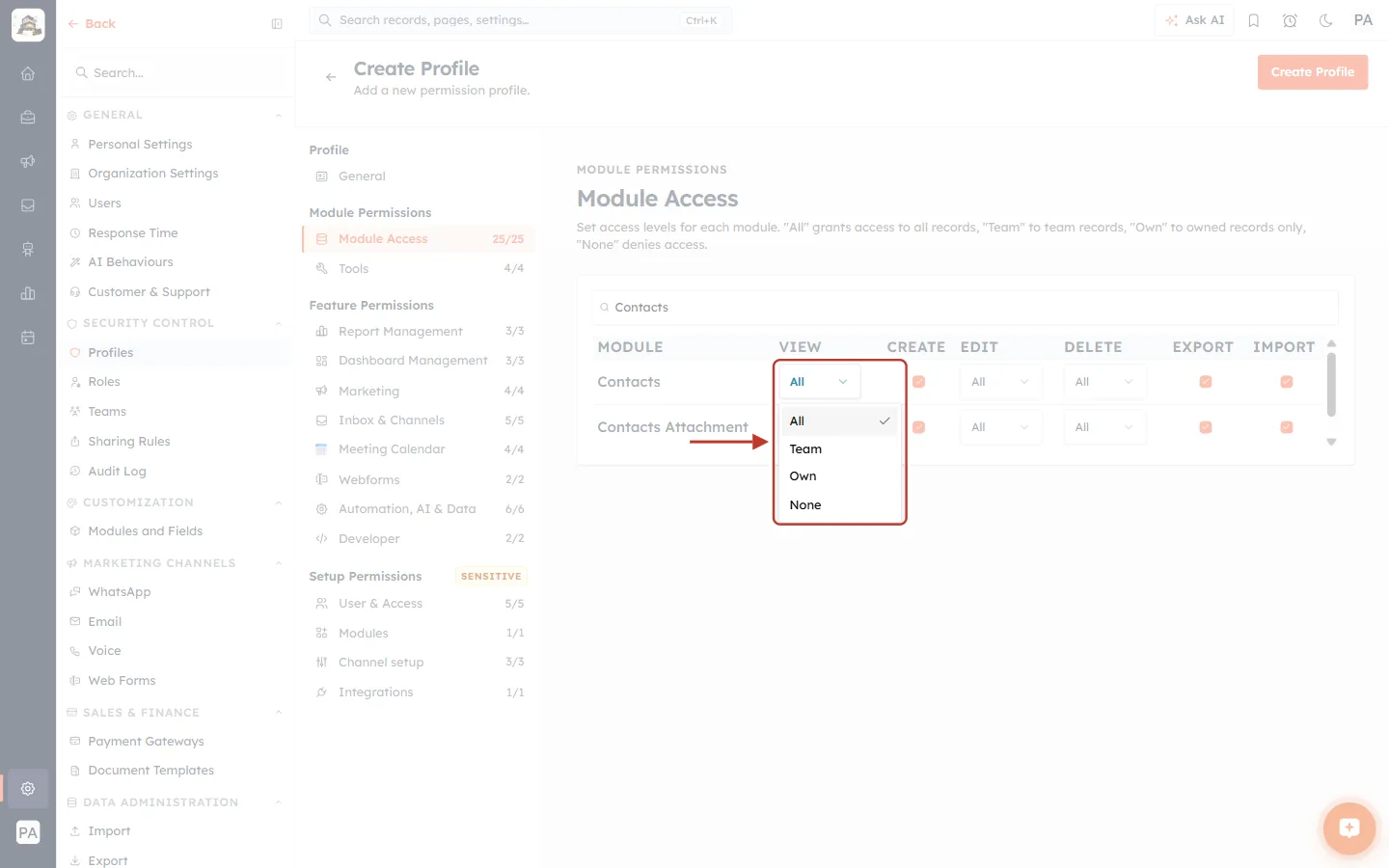
Task: Click the module table scroll-down arrow
Action: [1331, 442]
